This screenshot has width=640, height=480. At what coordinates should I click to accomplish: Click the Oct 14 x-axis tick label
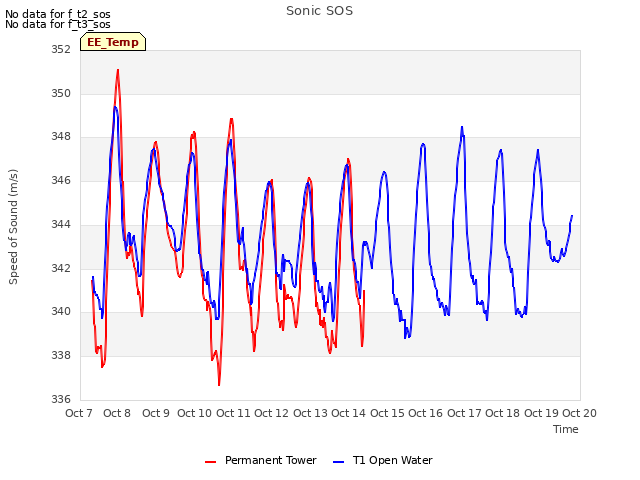(349, 413)
